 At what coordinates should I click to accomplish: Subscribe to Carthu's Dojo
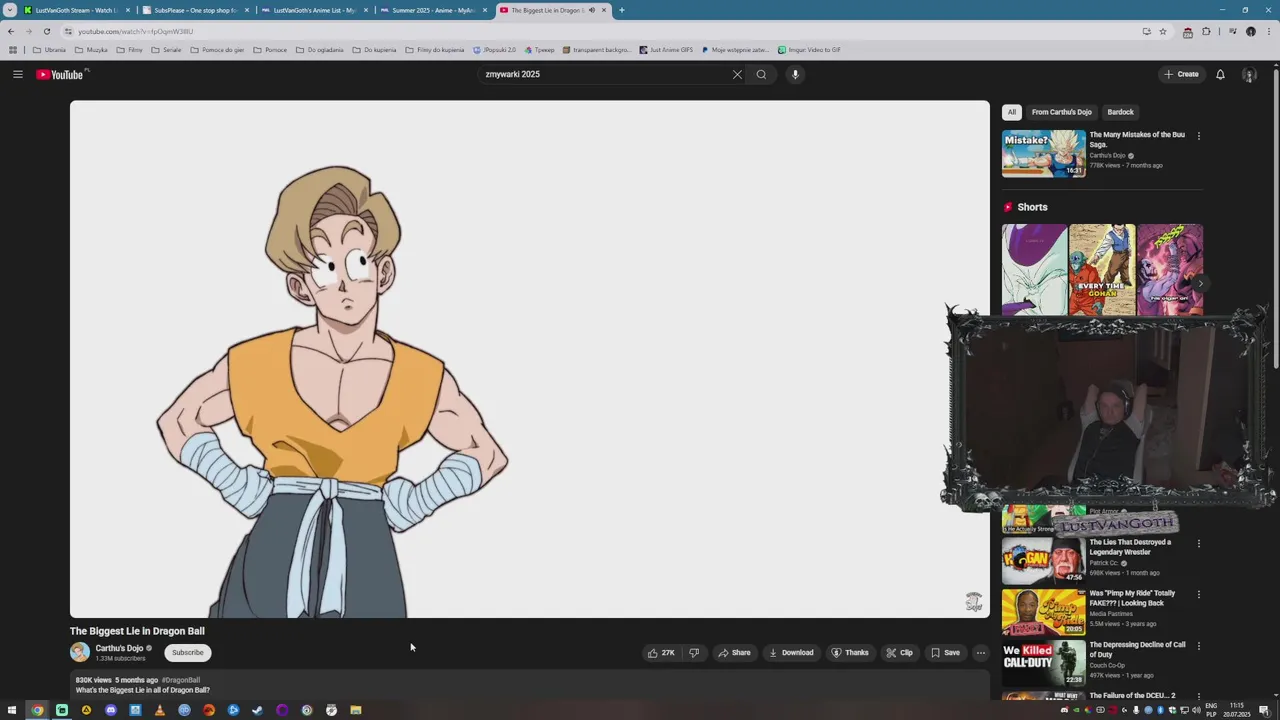coord(187,652)
